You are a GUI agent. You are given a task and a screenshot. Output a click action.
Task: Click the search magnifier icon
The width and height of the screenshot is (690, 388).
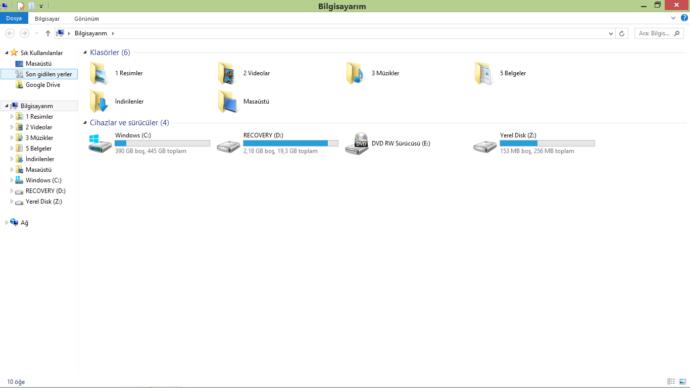677,33
